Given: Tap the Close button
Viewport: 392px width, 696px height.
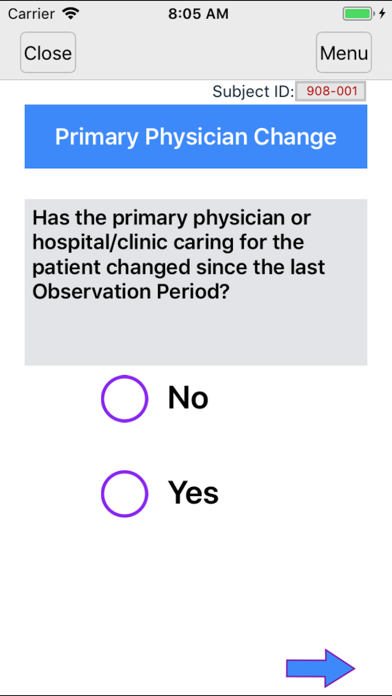Looking at the screenshot, I should click(x=48, y=52).
